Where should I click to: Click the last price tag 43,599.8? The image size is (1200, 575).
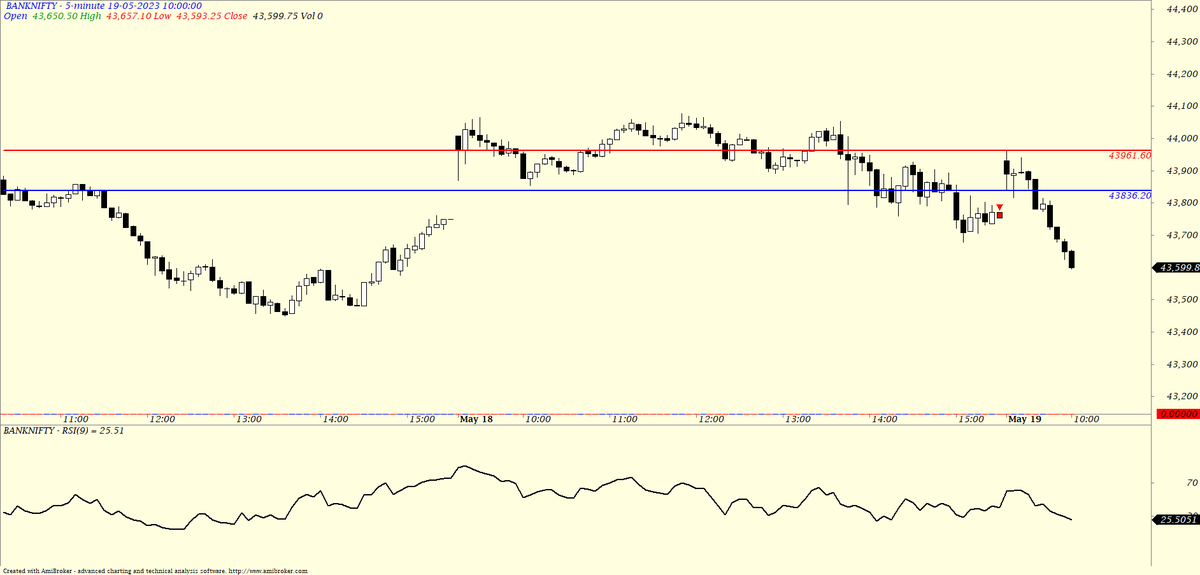[1176, 268]
